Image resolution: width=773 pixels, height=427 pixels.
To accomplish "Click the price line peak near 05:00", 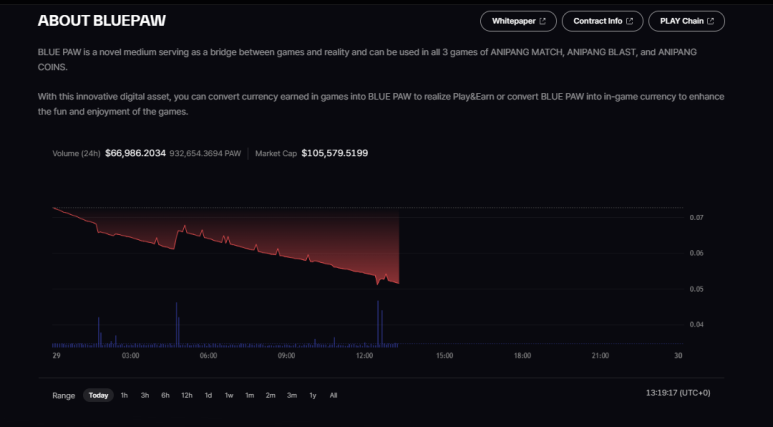I will pyautogui.click(x=185, y=226).
